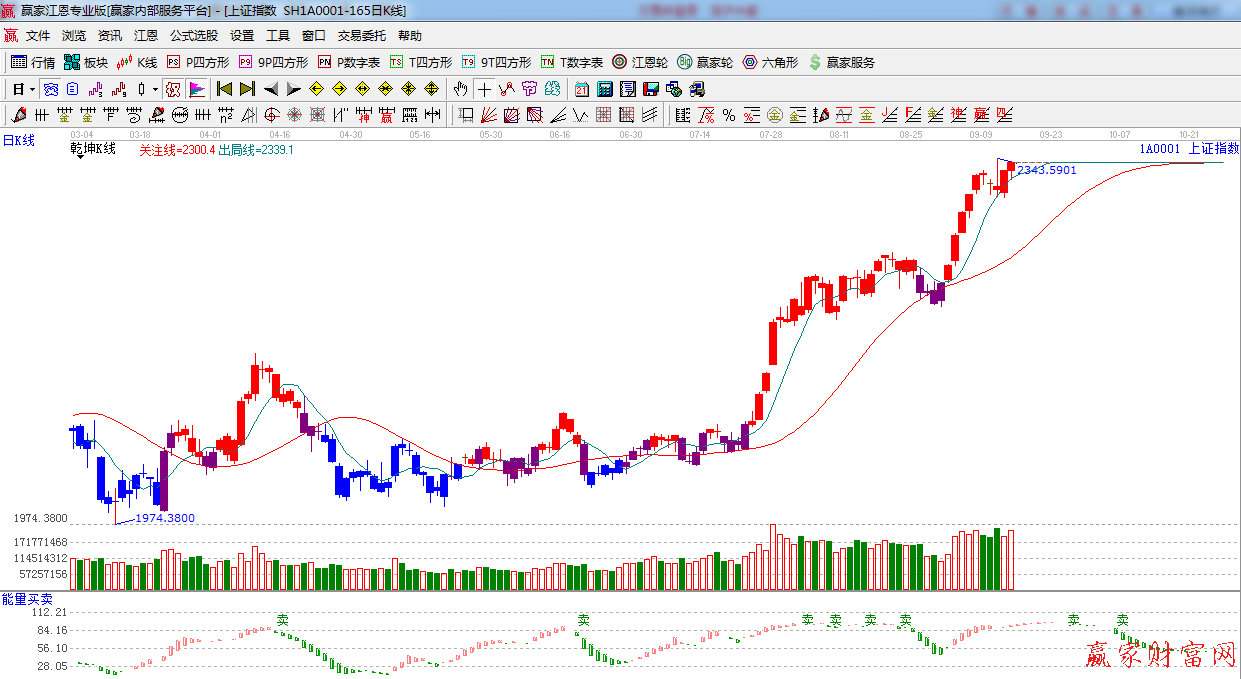Select the percent (%) drawing tool

(x=729, y=115)
